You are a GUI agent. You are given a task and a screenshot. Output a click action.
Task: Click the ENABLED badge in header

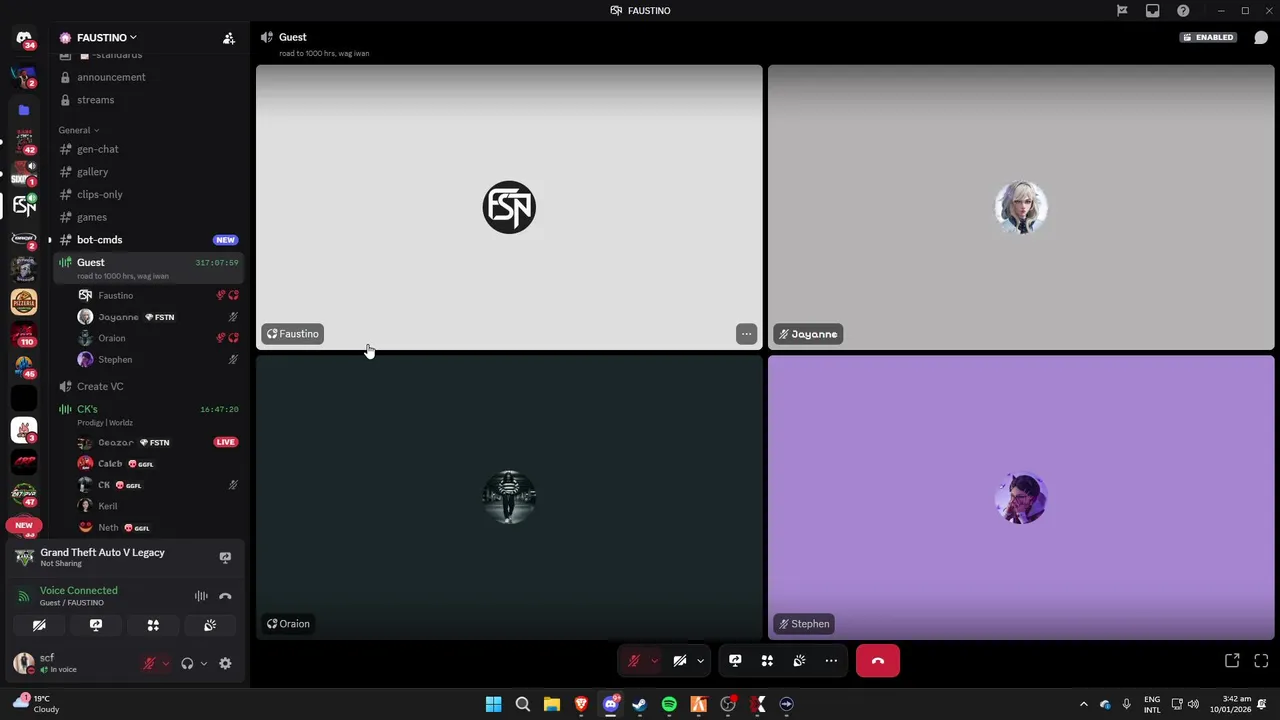(1209, 38)
